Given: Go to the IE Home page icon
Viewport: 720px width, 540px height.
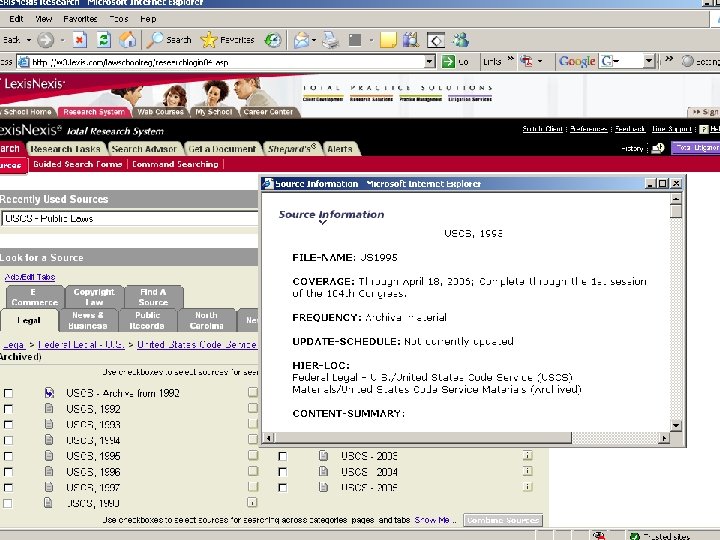Looking at the screenshot, I should pyautogui.click(x=128, y=40).
